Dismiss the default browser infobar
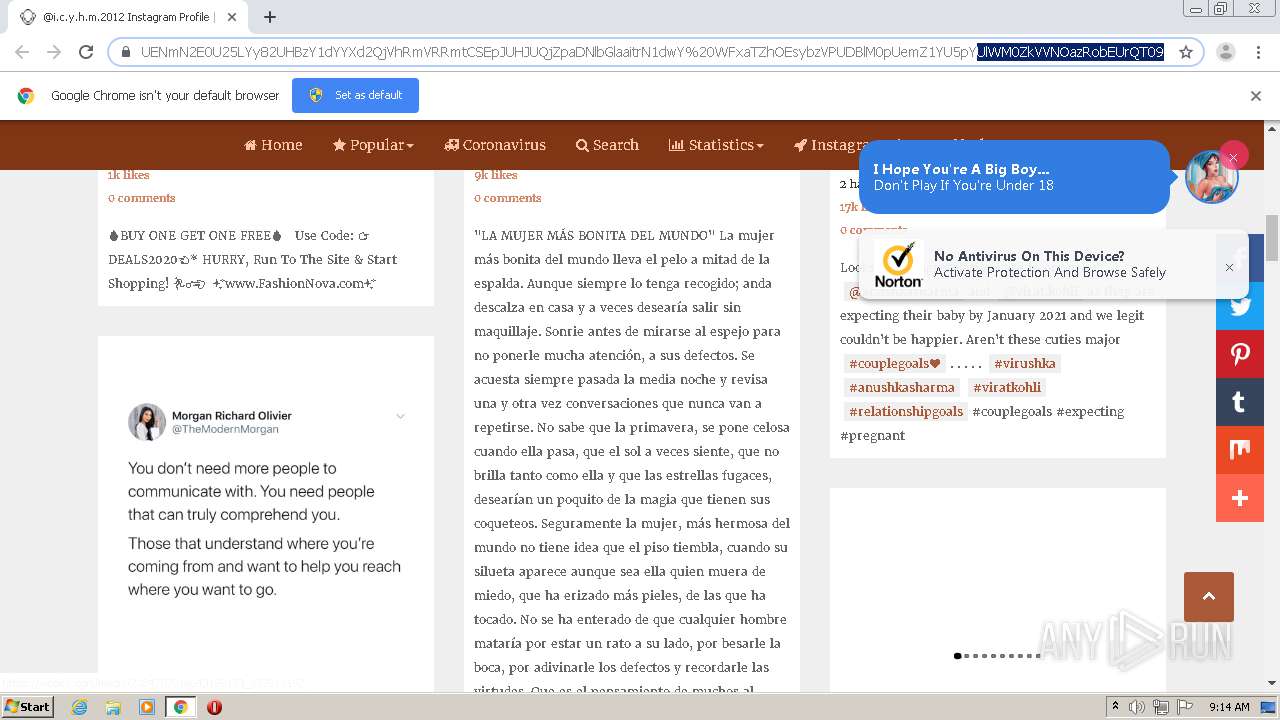This screenshot has width=1280, height=720. pyautogui.click(x=1256, y=96)
